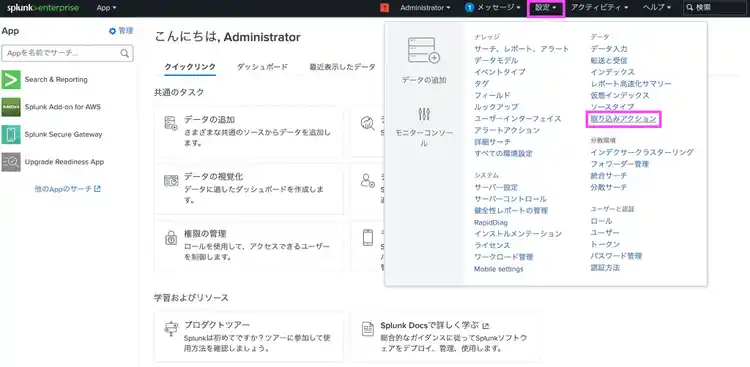The image size is (750, 367).
Task: Open パスワード管理 link
Action: [616, 256]
